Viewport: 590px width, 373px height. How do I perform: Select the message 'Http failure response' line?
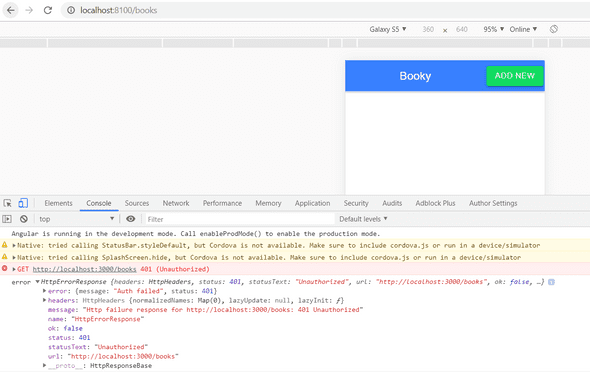click(x=205, y=310)
